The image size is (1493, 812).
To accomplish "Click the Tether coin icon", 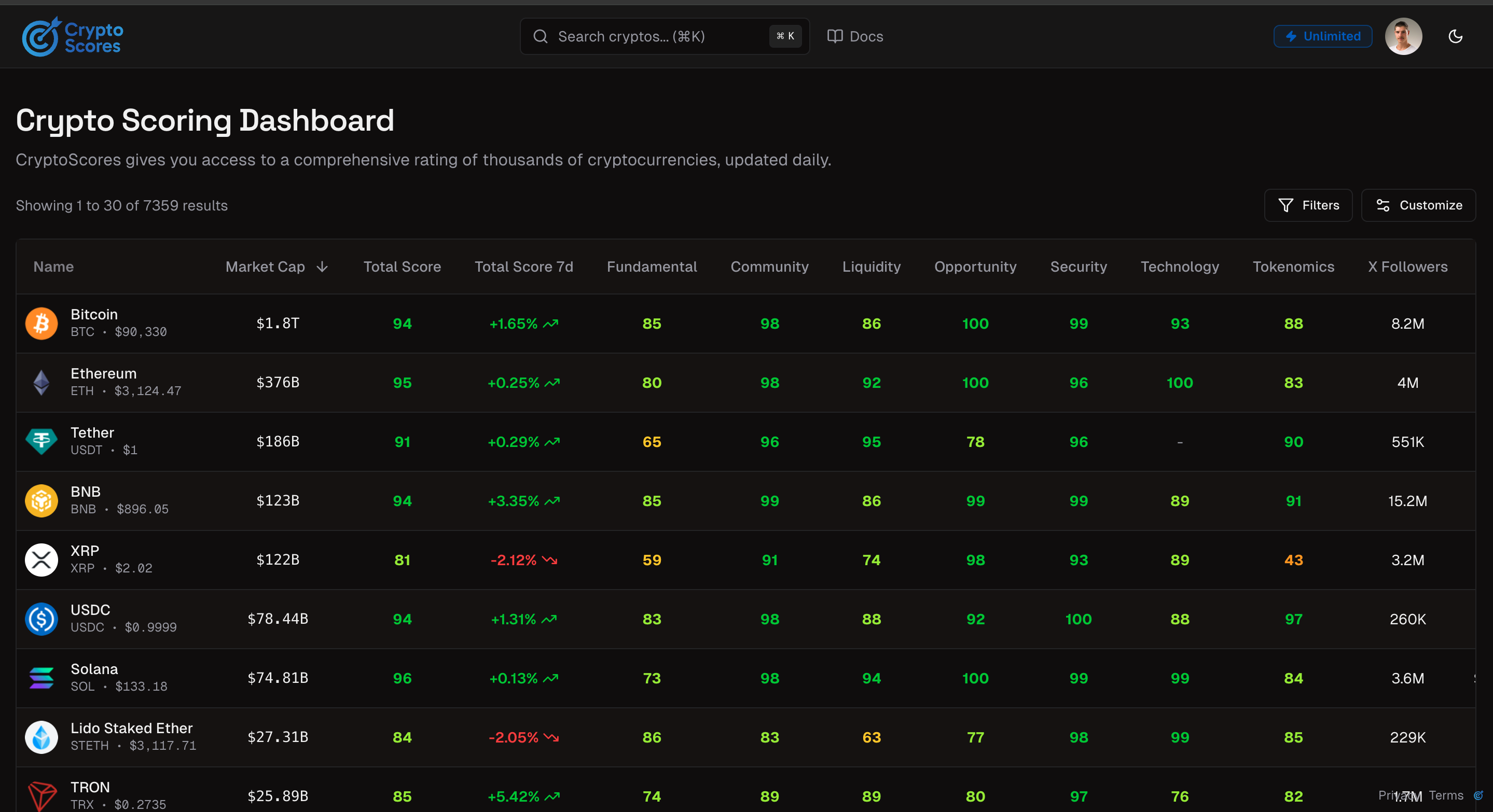I will pyautogui.click(x=41, y=441).
